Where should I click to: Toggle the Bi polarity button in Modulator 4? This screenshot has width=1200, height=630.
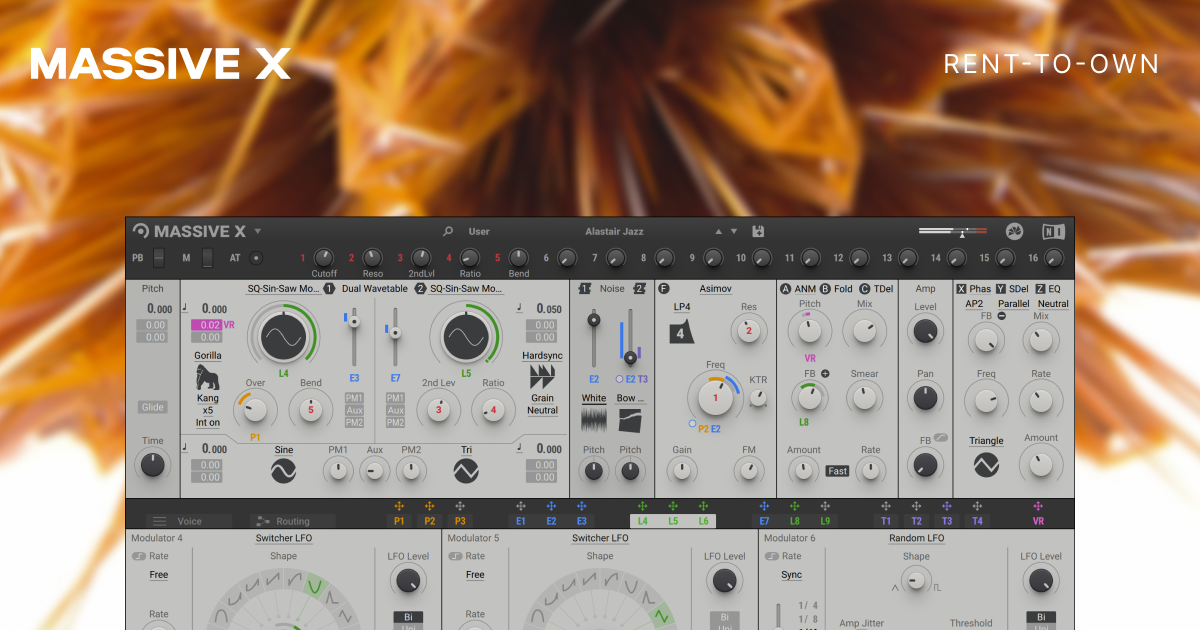pos(407,617)
